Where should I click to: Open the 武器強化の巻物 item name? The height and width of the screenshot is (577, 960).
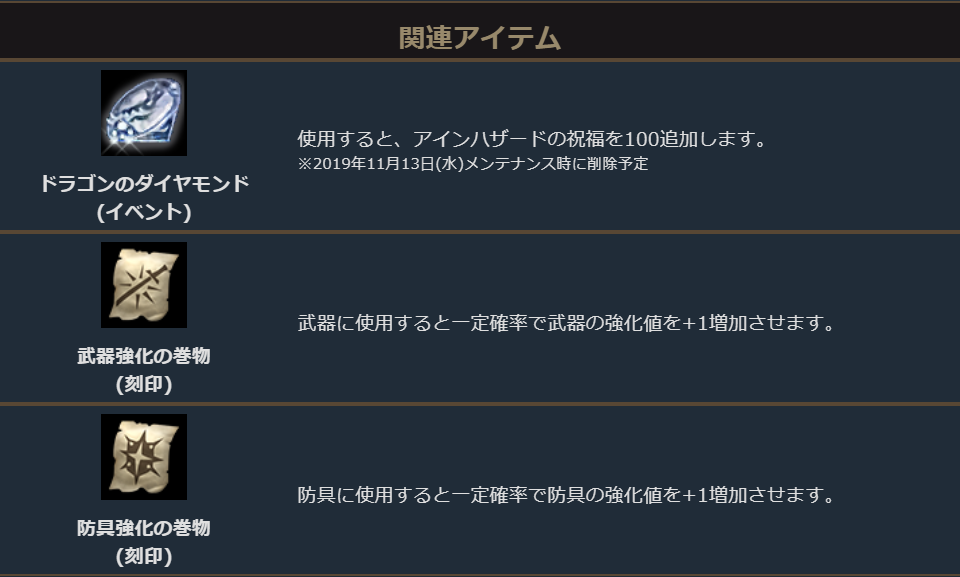pyautogui.click(x=143, y=356)
